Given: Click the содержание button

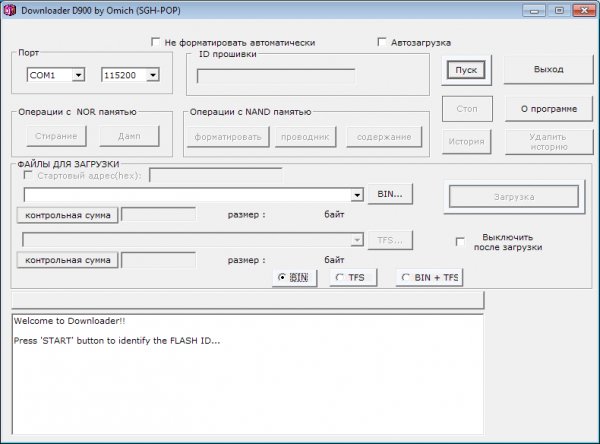Looking at the screenshot, I should (x=384, y=137).
